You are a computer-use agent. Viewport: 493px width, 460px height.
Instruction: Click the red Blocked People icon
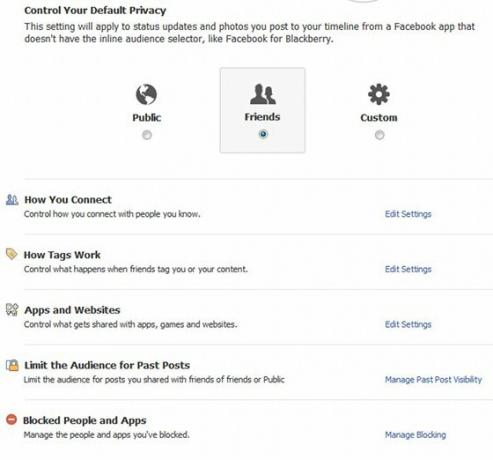11,419
